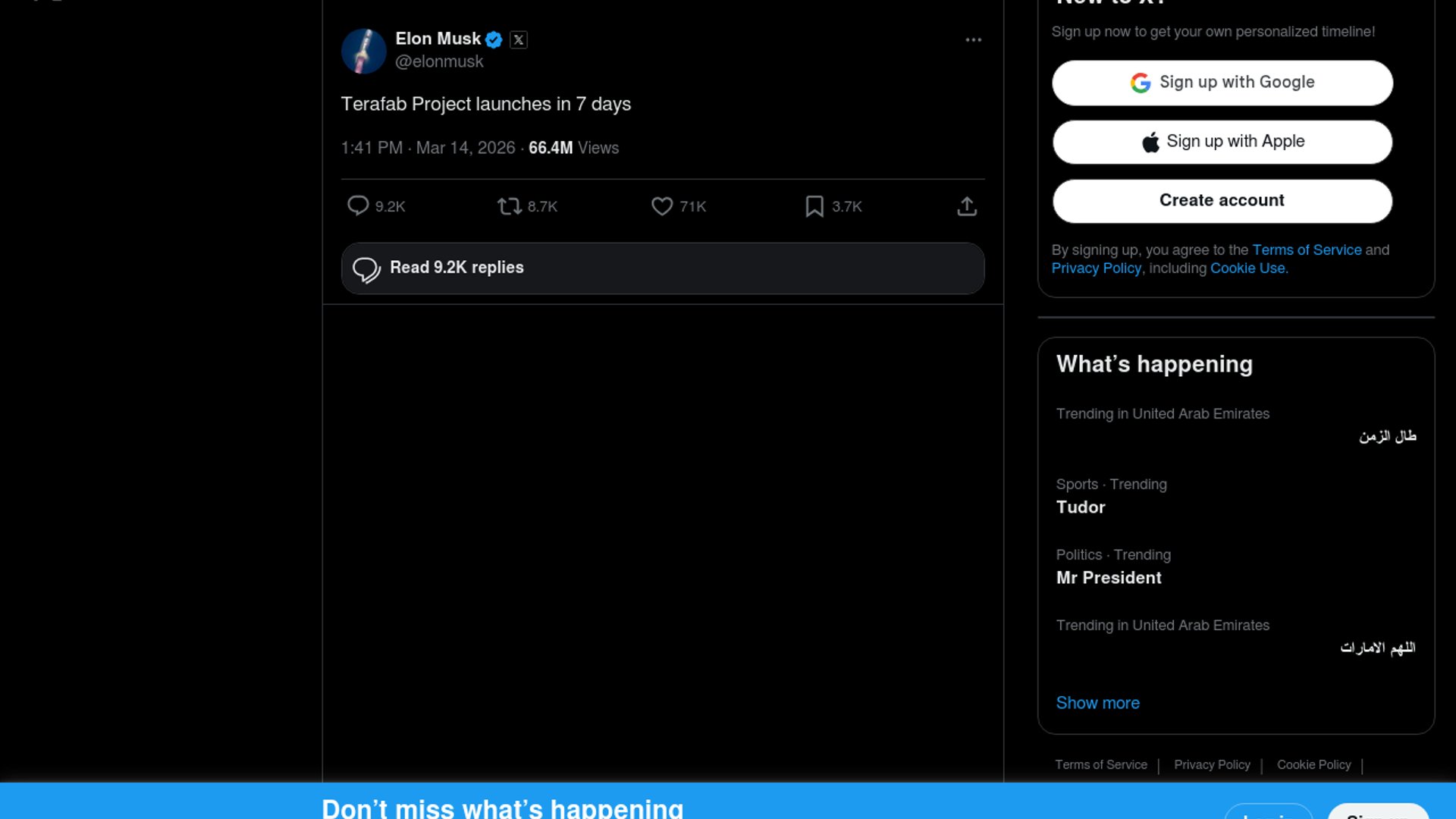This screenshot has height=819, width=1456.
Task: Click the Create account button
Action: [1222, 201]
